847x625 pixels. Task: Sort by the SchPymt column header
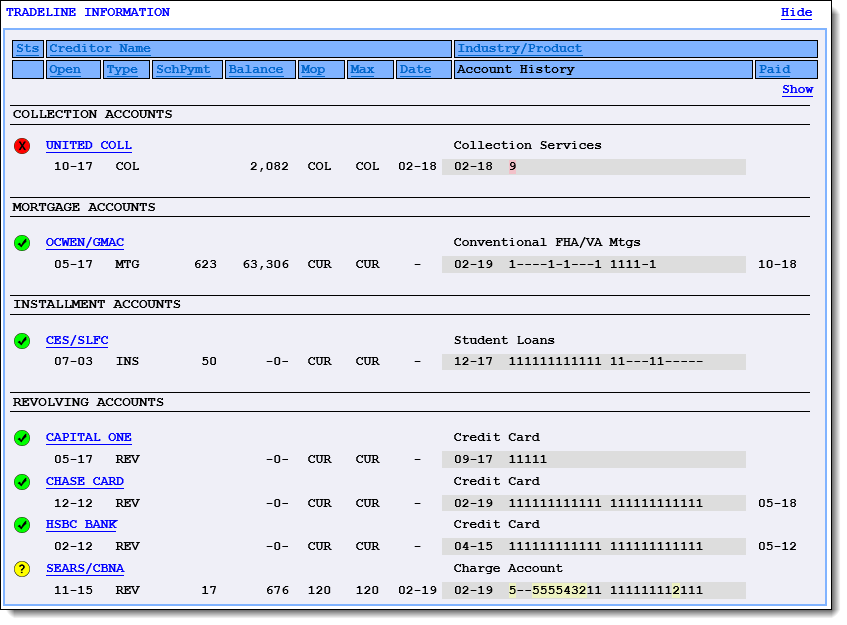[183, 70]
